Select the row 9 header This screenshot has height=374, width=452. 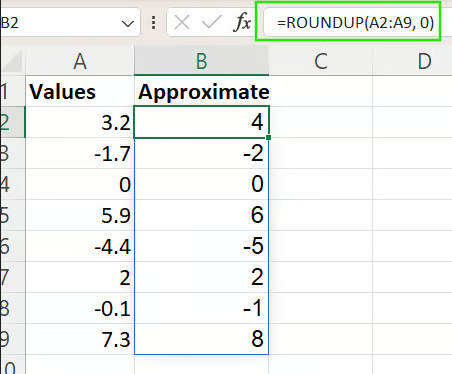pyautogui.click(x=13, y=339)
